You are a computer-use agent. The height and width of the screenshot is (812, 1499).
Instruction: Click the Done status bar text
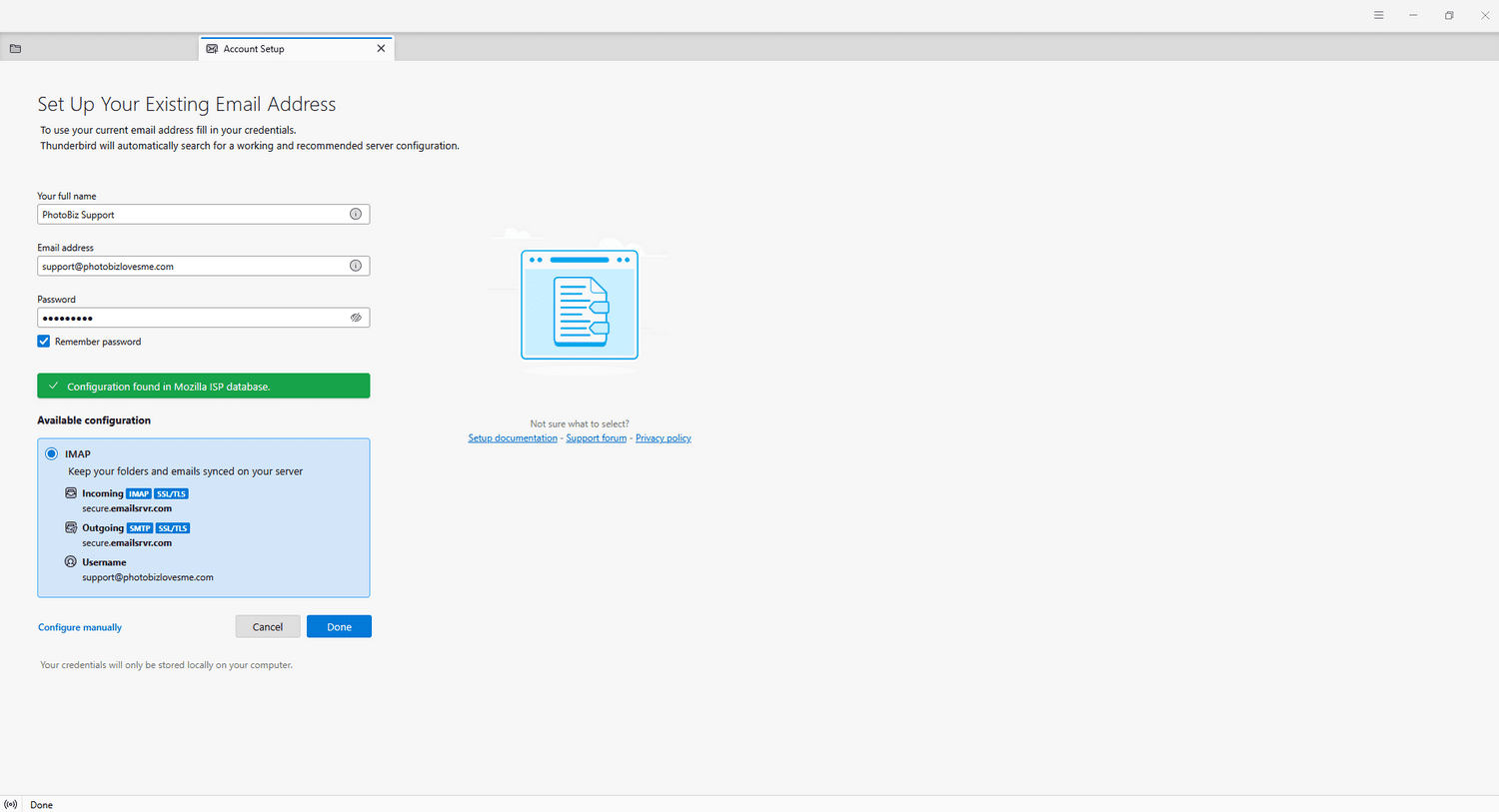[41, 805]
